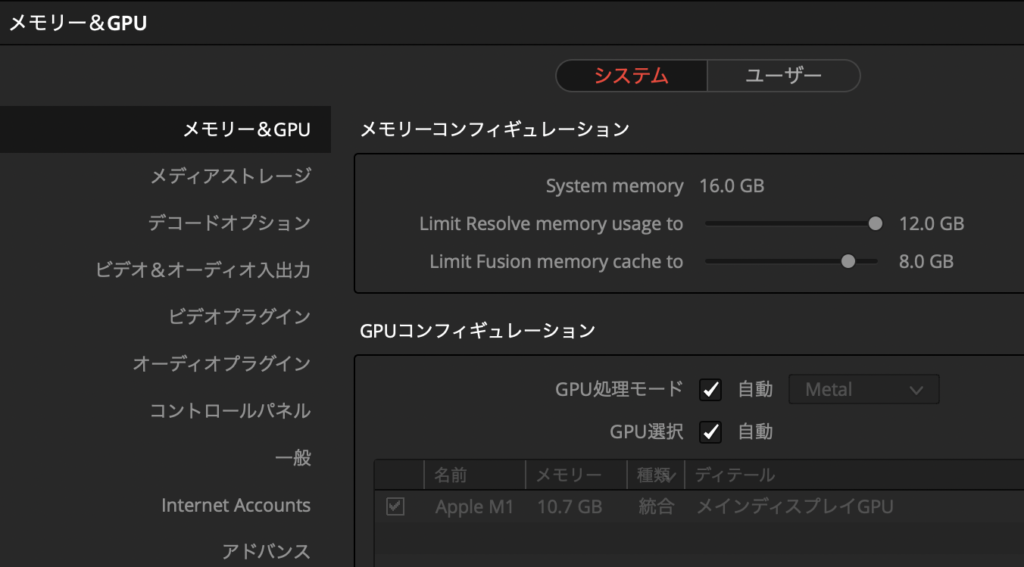Viewport: 1024px width, 567px height.
Task: Sort GPU list by 名前 column
Action: coord(475,475)
